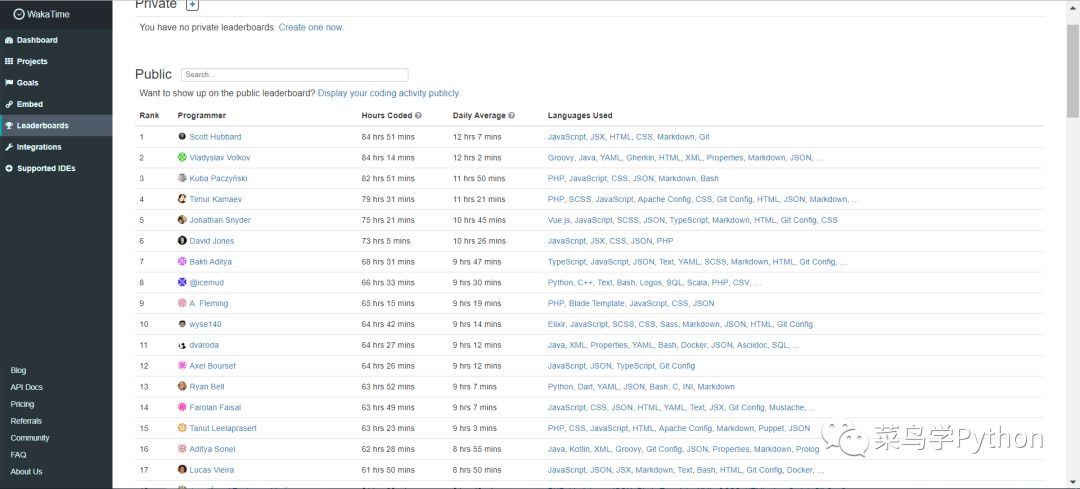
Task: Click the Daily Average help icon
Action: (x=511, y=116)
